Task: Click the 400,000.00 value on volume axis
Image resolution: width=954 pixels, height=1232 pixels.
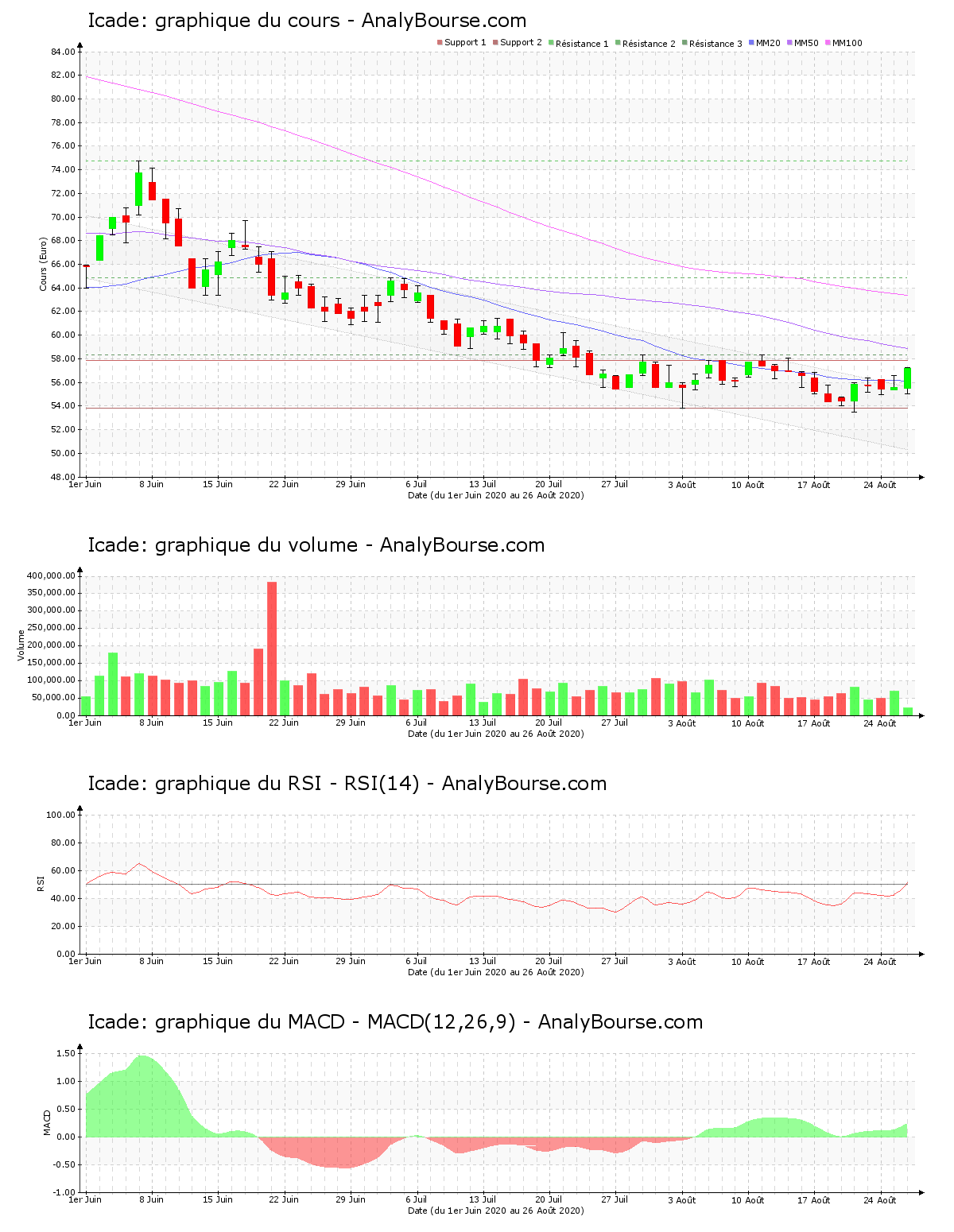Action: coord(52,575)
